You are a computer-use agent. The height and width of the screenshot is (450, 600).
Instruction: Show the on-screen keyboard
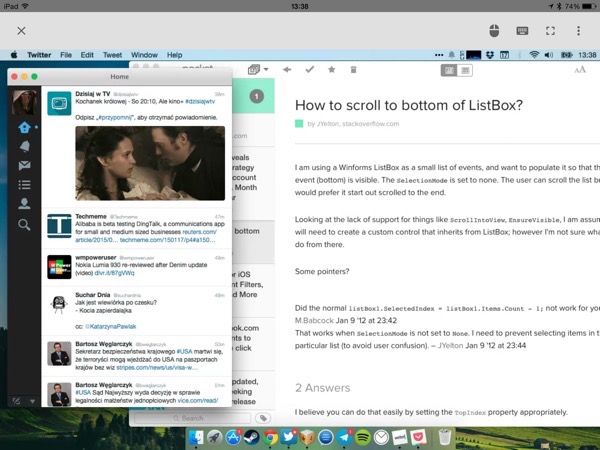coord(522,31)
